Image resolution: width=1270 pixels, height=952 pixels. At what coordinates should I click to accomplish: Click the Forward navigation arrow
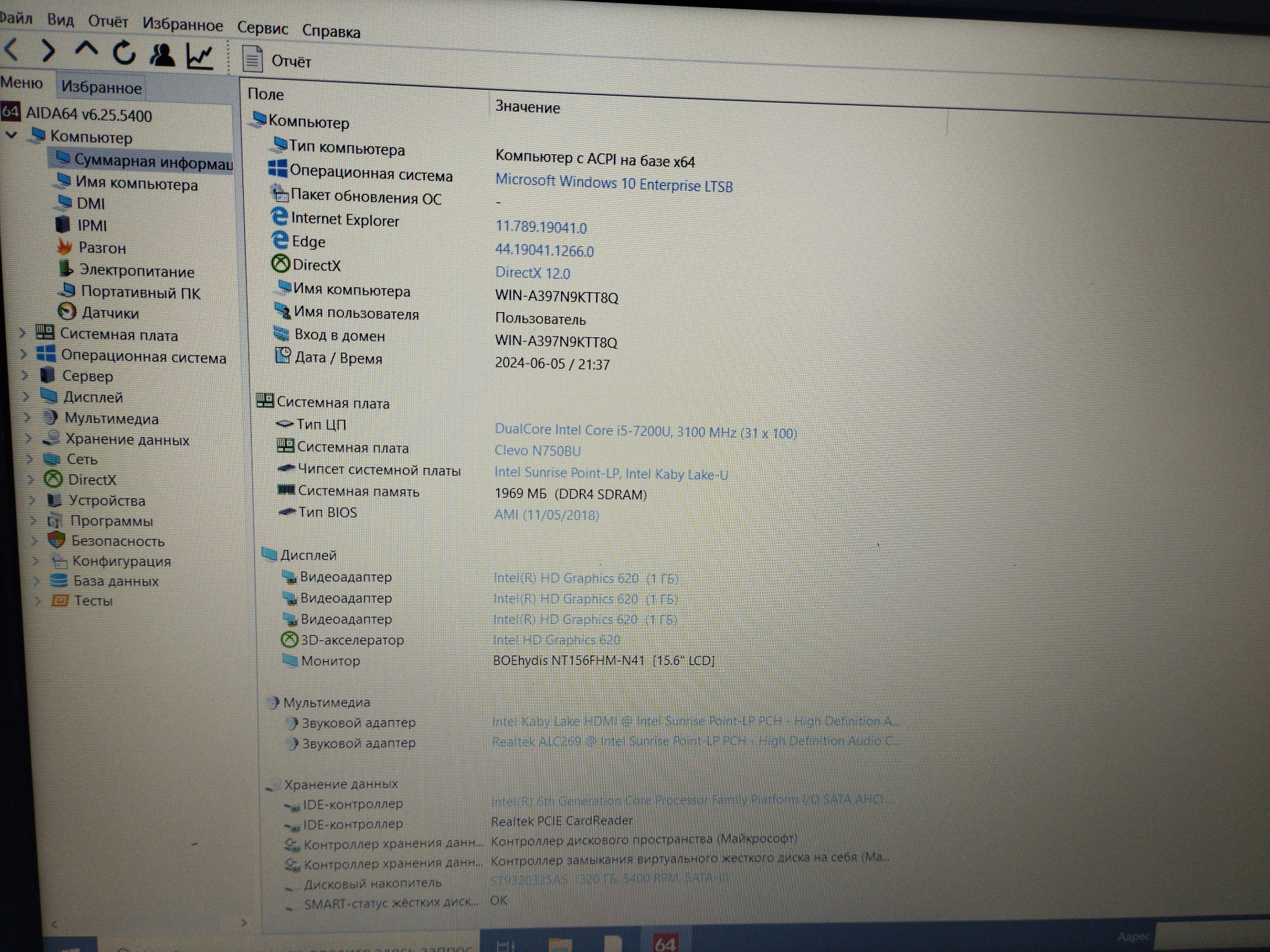coord(48,50)
